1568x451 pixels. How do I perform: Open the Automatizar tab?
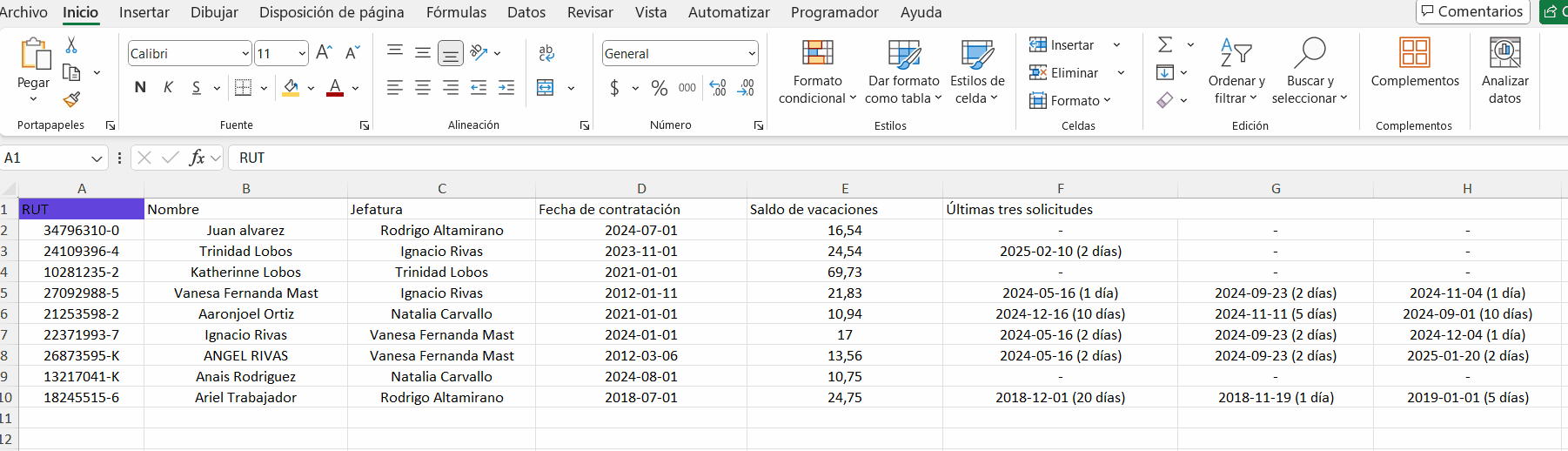point(729,12)
